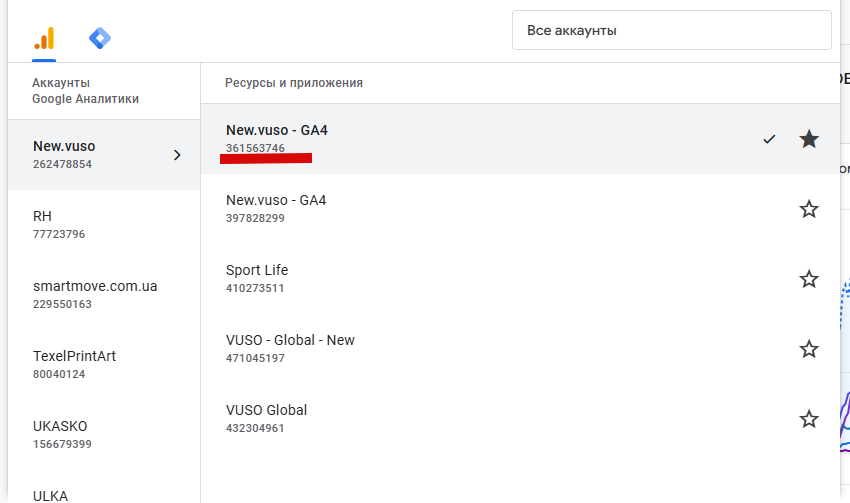The image size is (850, 503).
Task: Open VUSO Global 432304961 property
Action: tap(520, 419)
